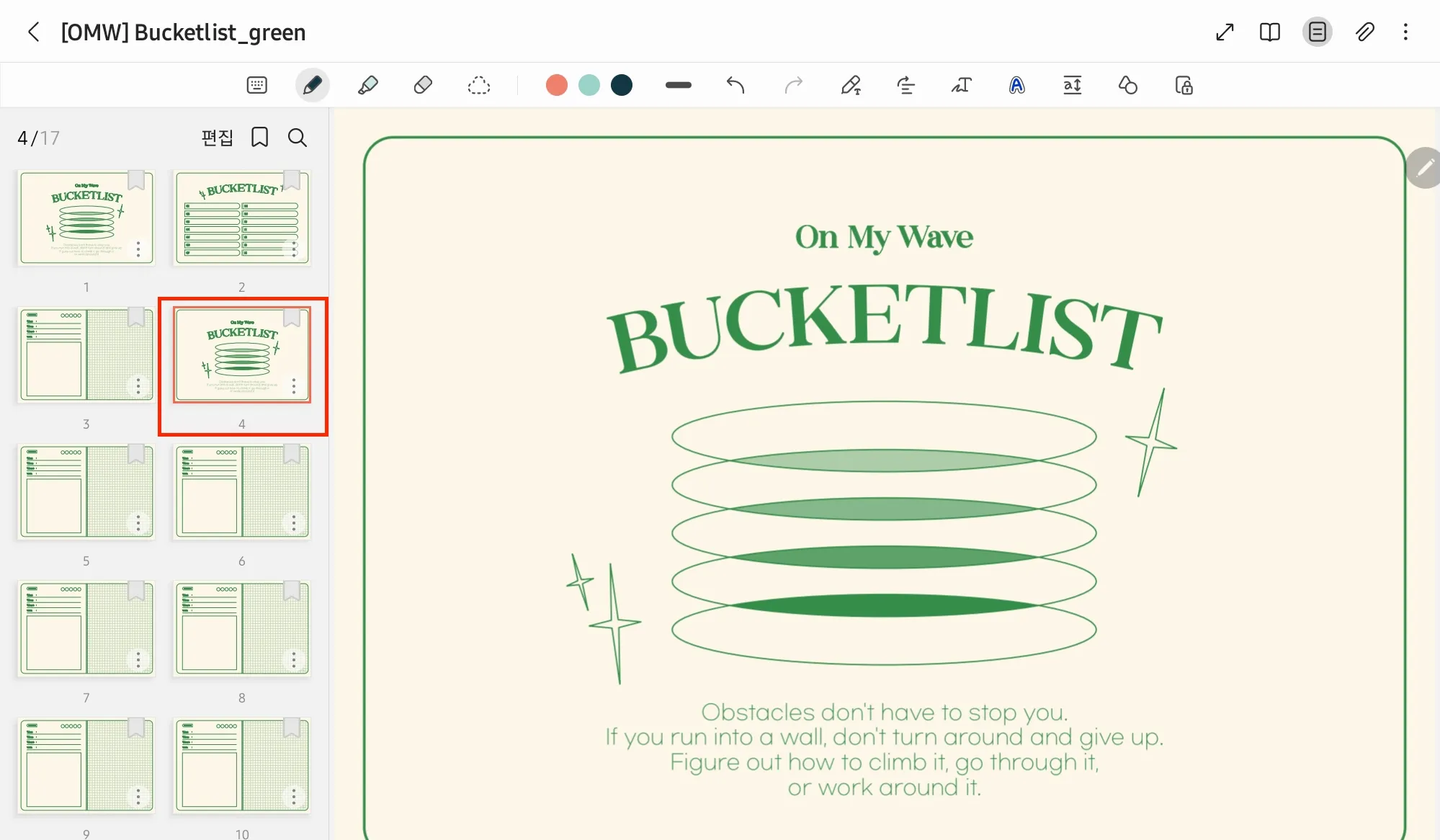Click the undo arrow
The width and height of the screenshot is (1440, 840).
pos(735,86)
